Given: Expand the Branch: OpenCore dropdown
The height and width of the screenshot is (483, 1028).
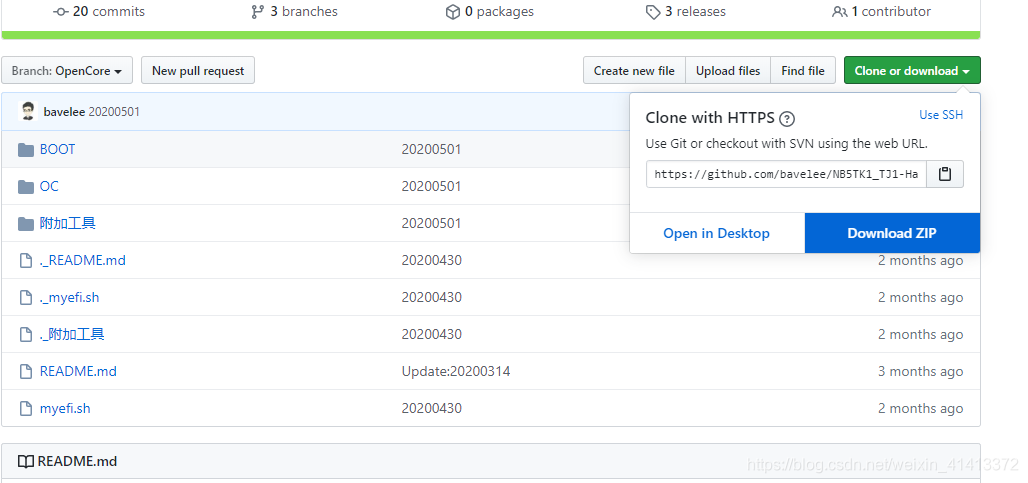Looking at the screenshot, I should point(67,70).
